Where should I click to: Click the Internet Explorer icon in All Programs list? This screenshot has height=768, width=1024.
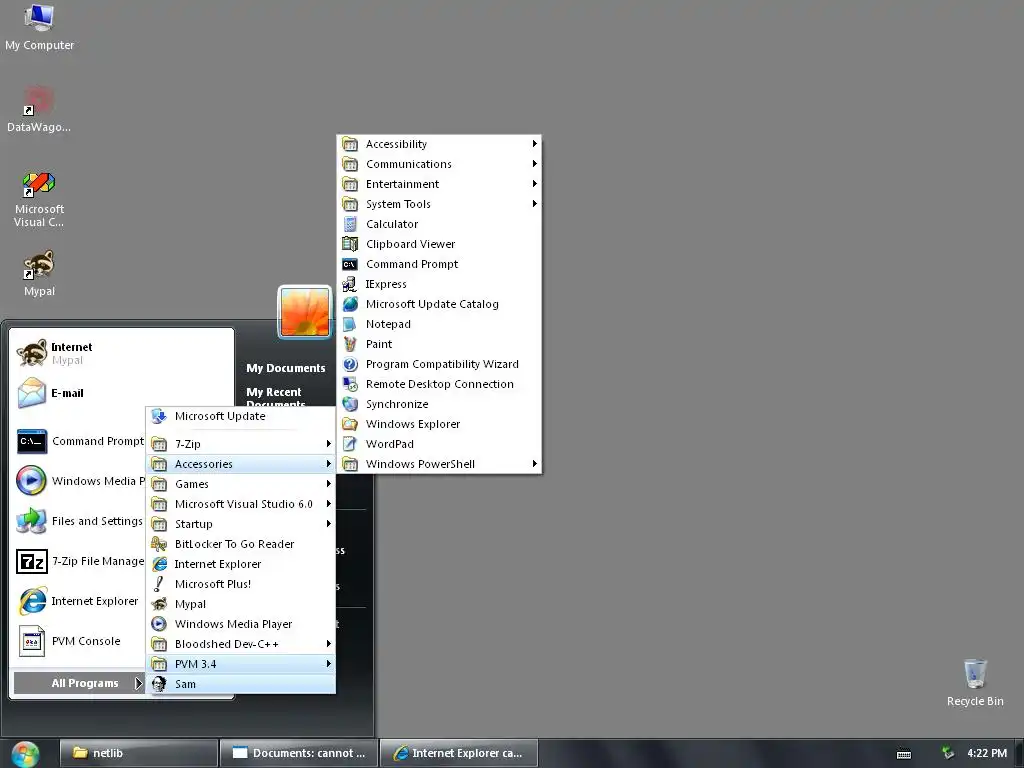click(159, 564)
